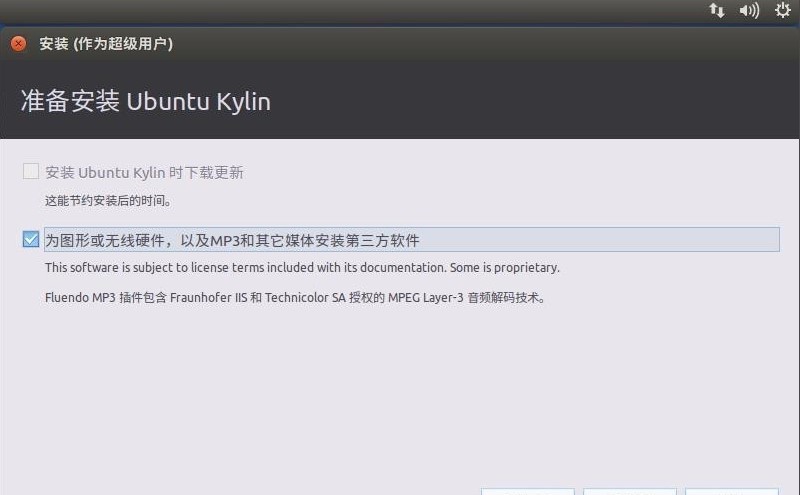Screen dimensions: 800x495
Task: Click the Fluendo MP3 插件 description text
Action: [295, 298]
